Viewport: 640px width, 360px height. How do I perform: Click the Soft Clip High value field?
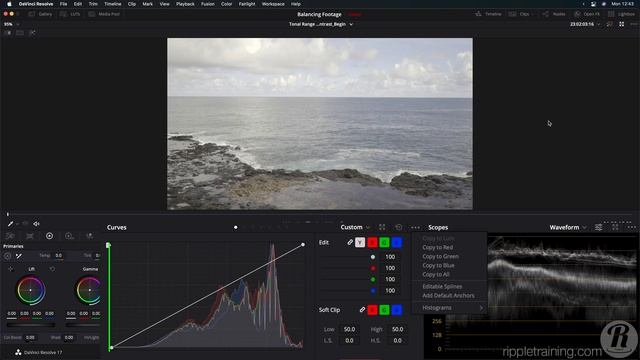point(398,329)
